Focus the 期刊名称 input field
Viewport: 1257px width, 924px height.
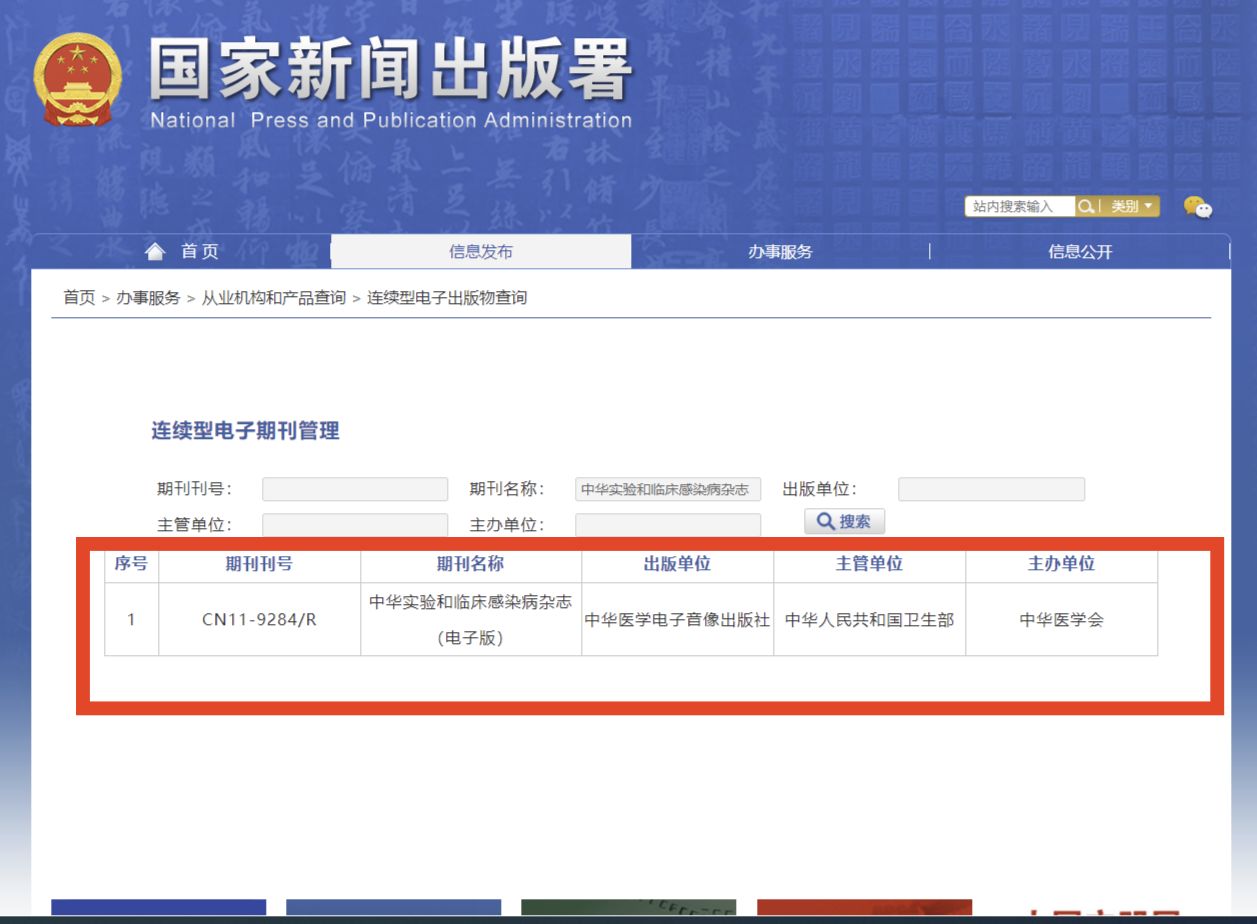668,489
